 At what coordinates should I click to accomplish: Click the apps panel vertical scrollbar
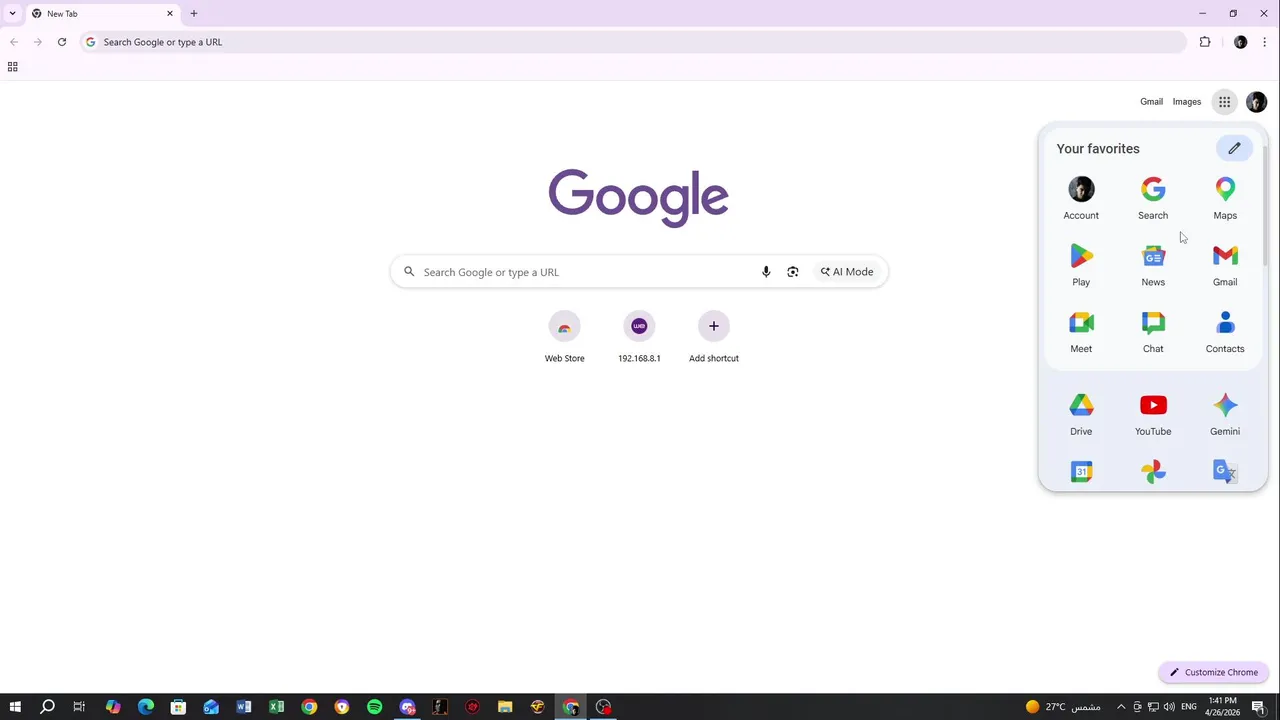tap(1265, 205)
